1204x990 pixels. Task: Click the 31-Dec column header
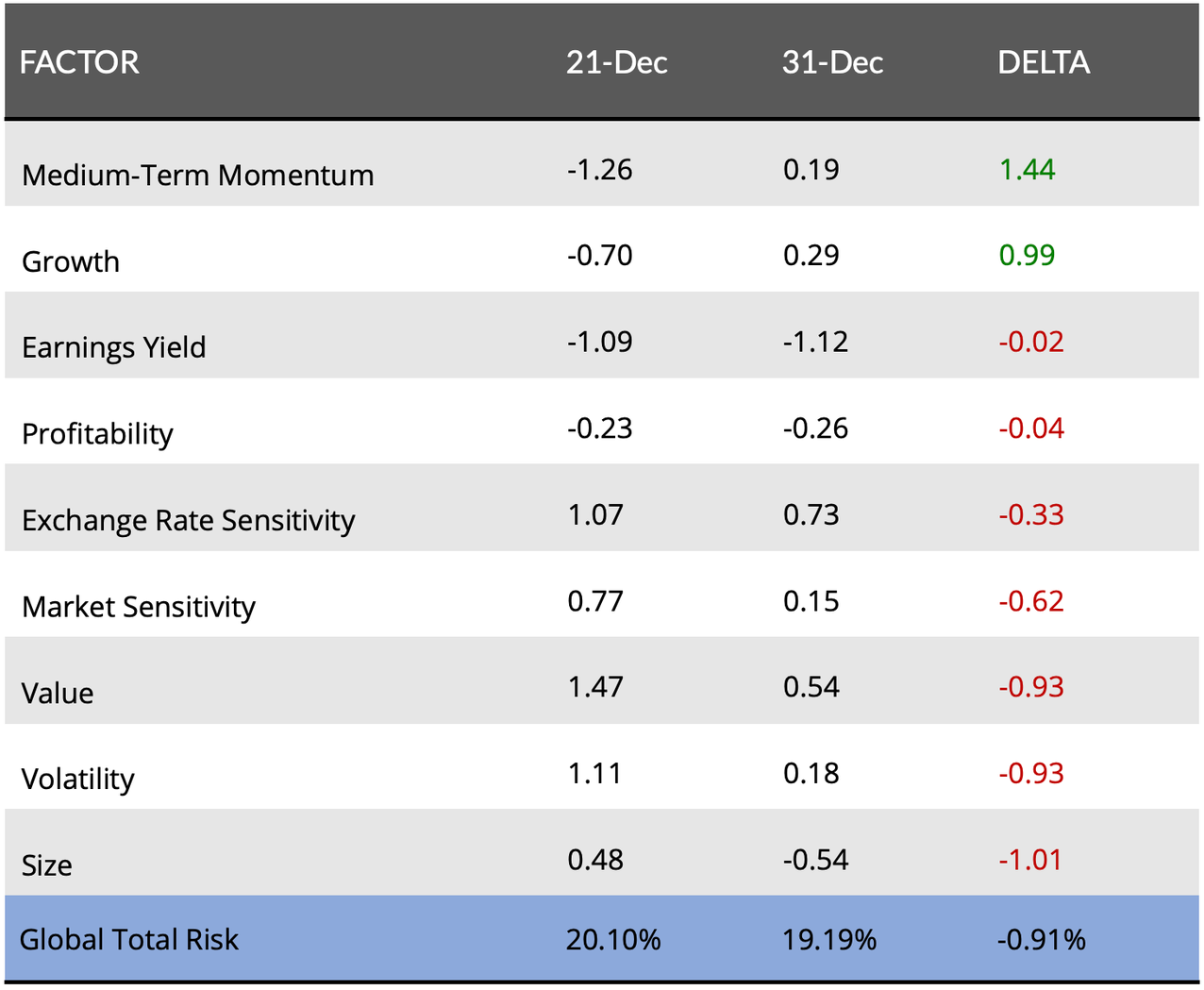[x=832, y=62]
